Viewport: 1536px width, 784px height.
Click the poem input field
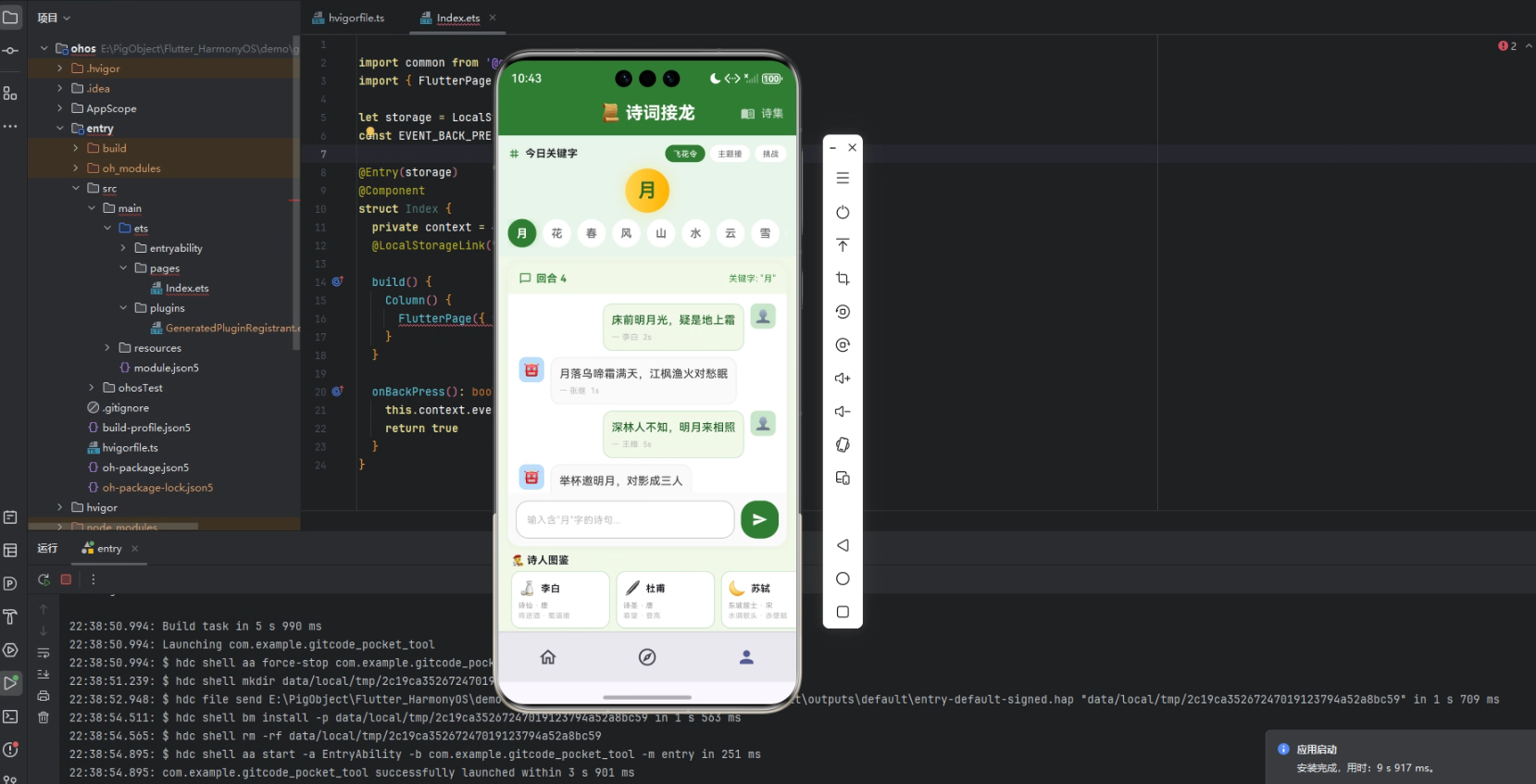[625, 519]
